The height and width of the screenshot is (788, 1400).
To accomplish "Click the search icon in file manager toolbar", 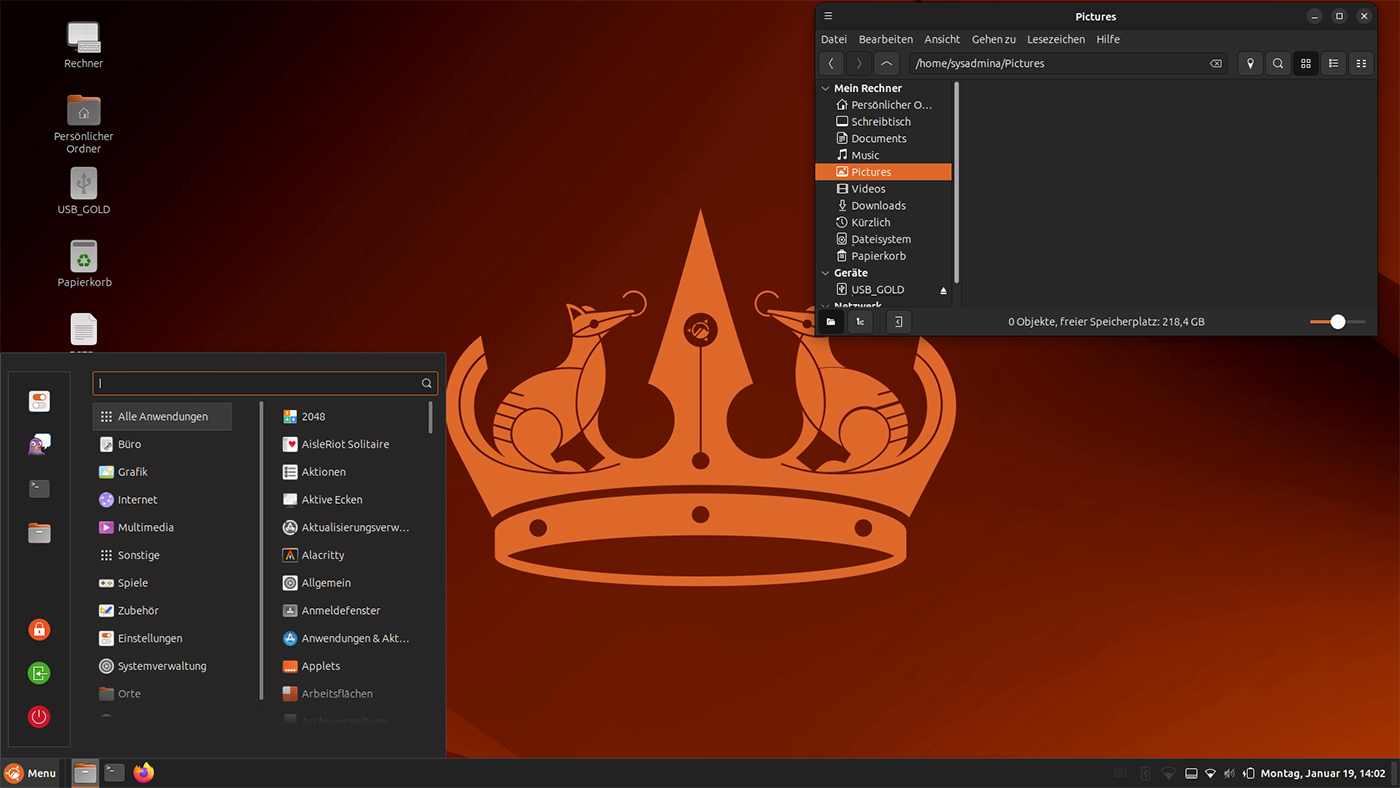I will [x=1278, y=63].
